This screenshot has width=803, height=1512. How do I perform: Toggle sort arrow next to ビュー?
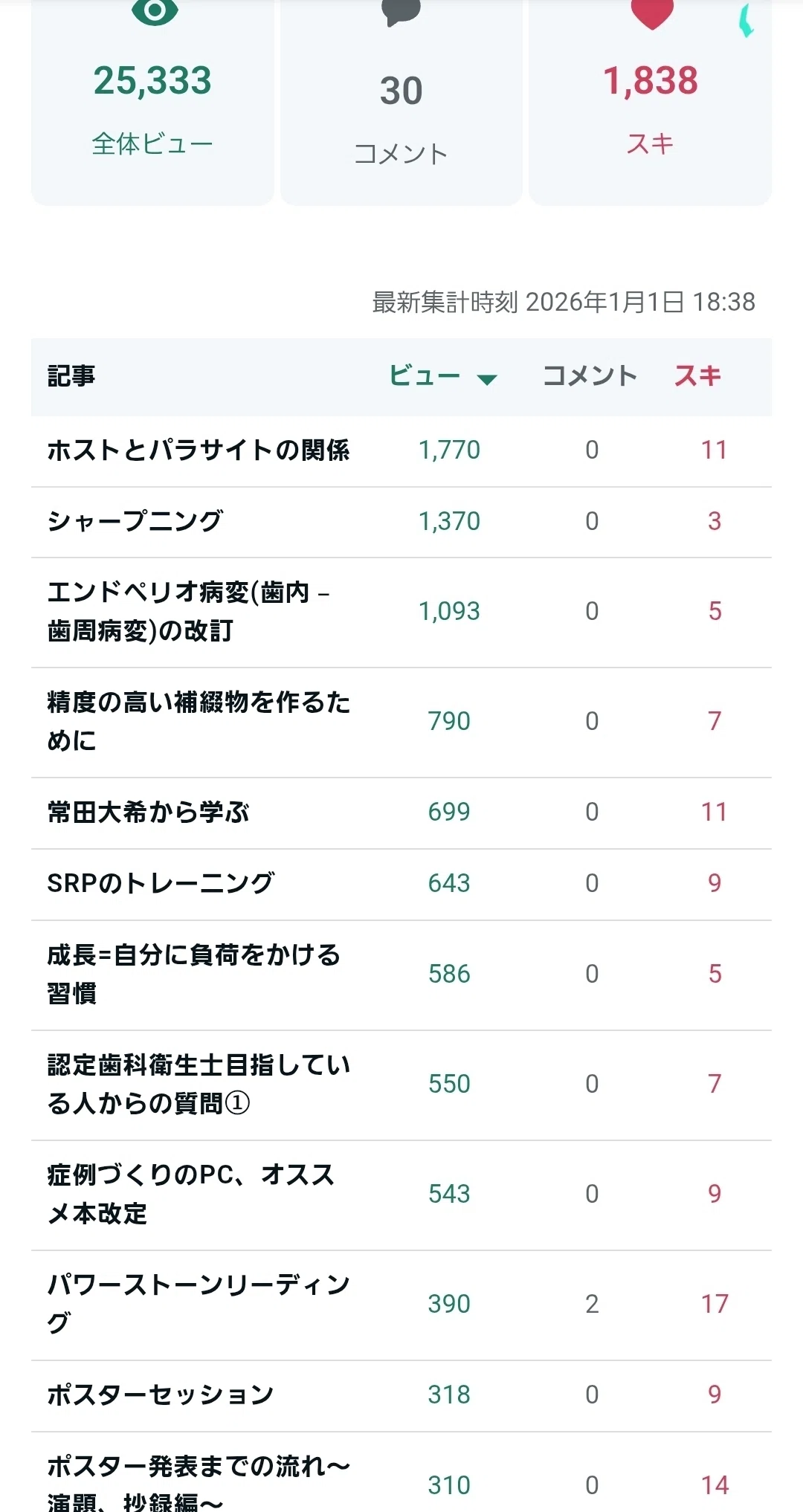[487, 380]
